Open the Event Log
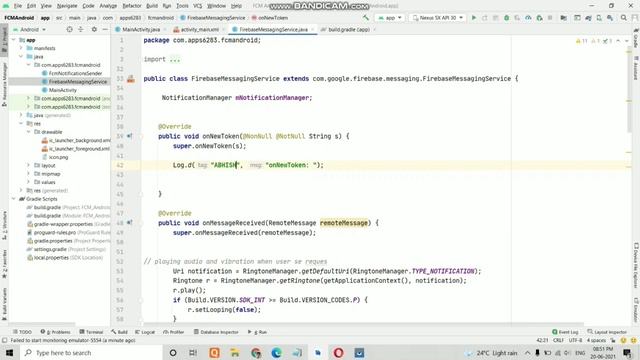The width and height of the screenshot is (640, 360). click(565, 332)
